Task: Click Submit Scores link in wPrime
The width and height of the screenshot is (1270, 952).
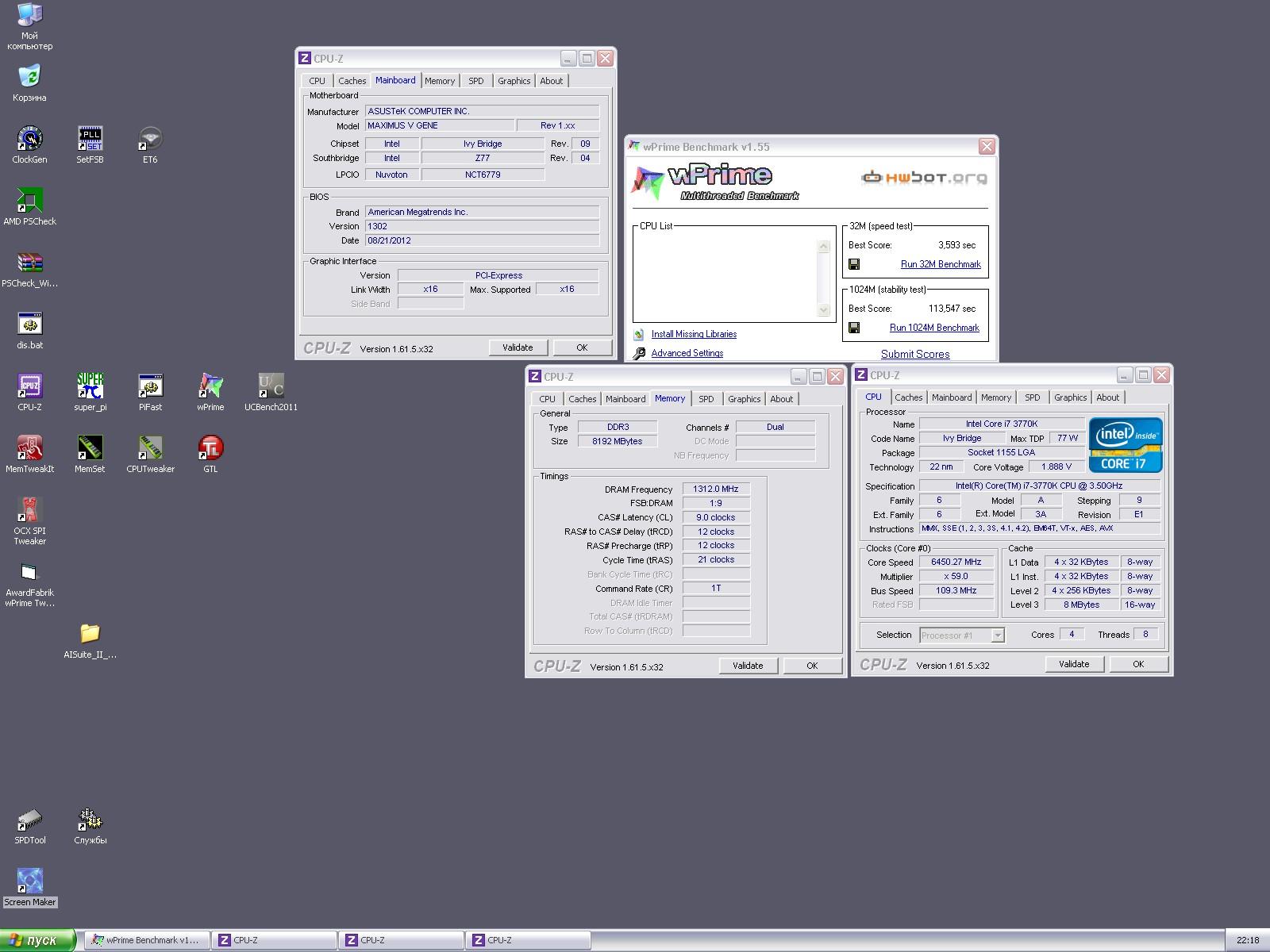Action: [915, 355]
